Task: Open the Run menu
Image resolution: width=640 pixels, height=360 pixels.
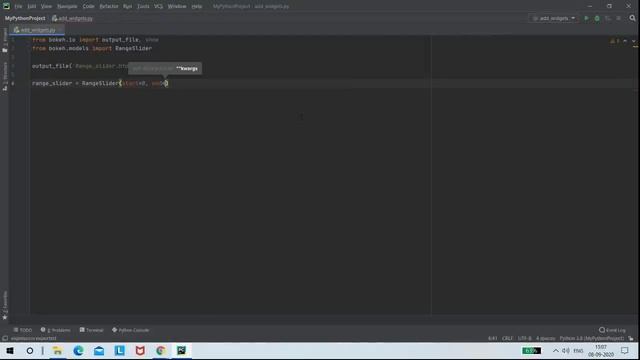Action: pyautogui.click(x=127, y=7)
